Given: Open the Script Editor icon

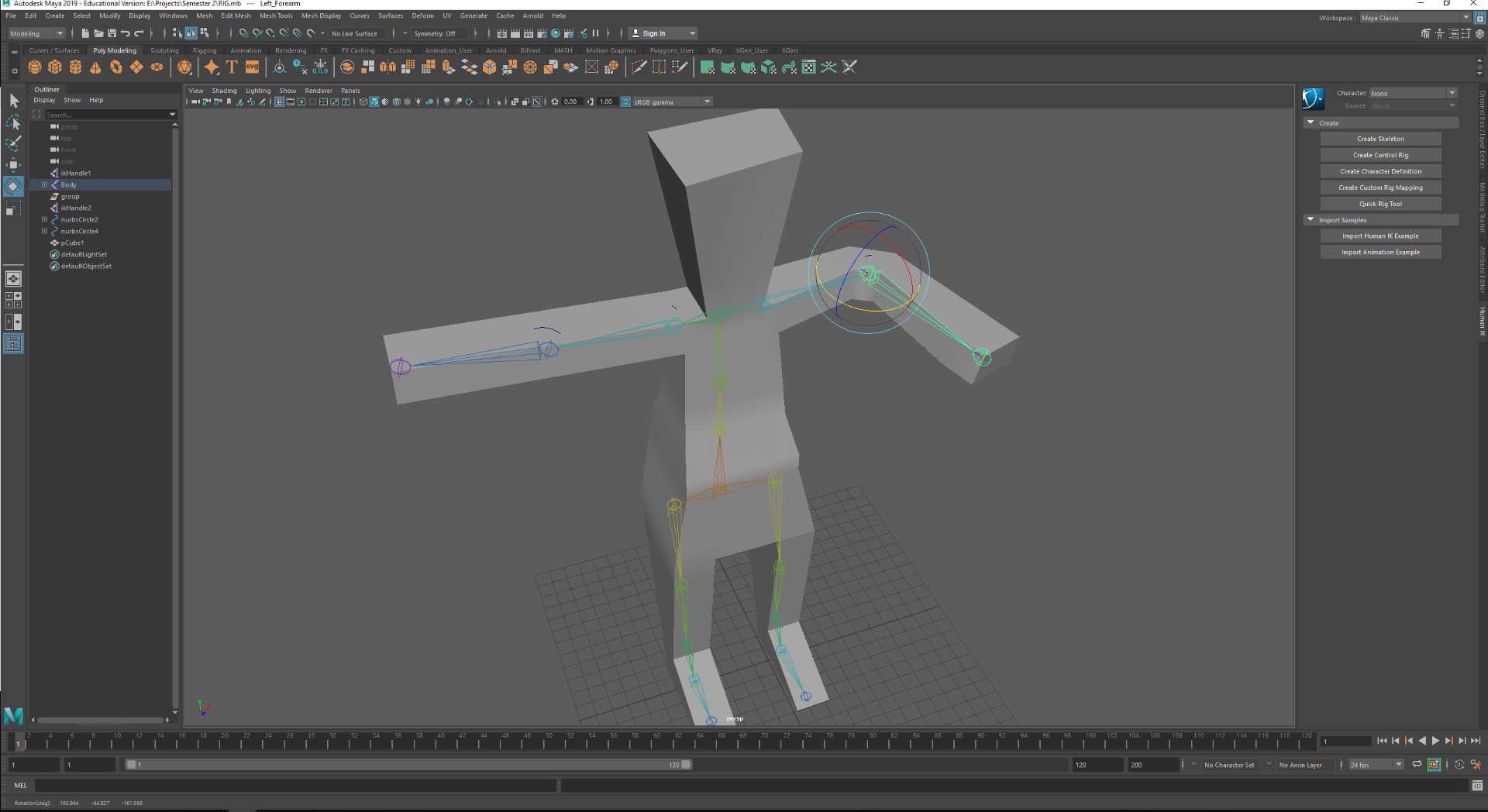Looking at the screenshot, I should pyautogui.click(x=1477, y=786).
